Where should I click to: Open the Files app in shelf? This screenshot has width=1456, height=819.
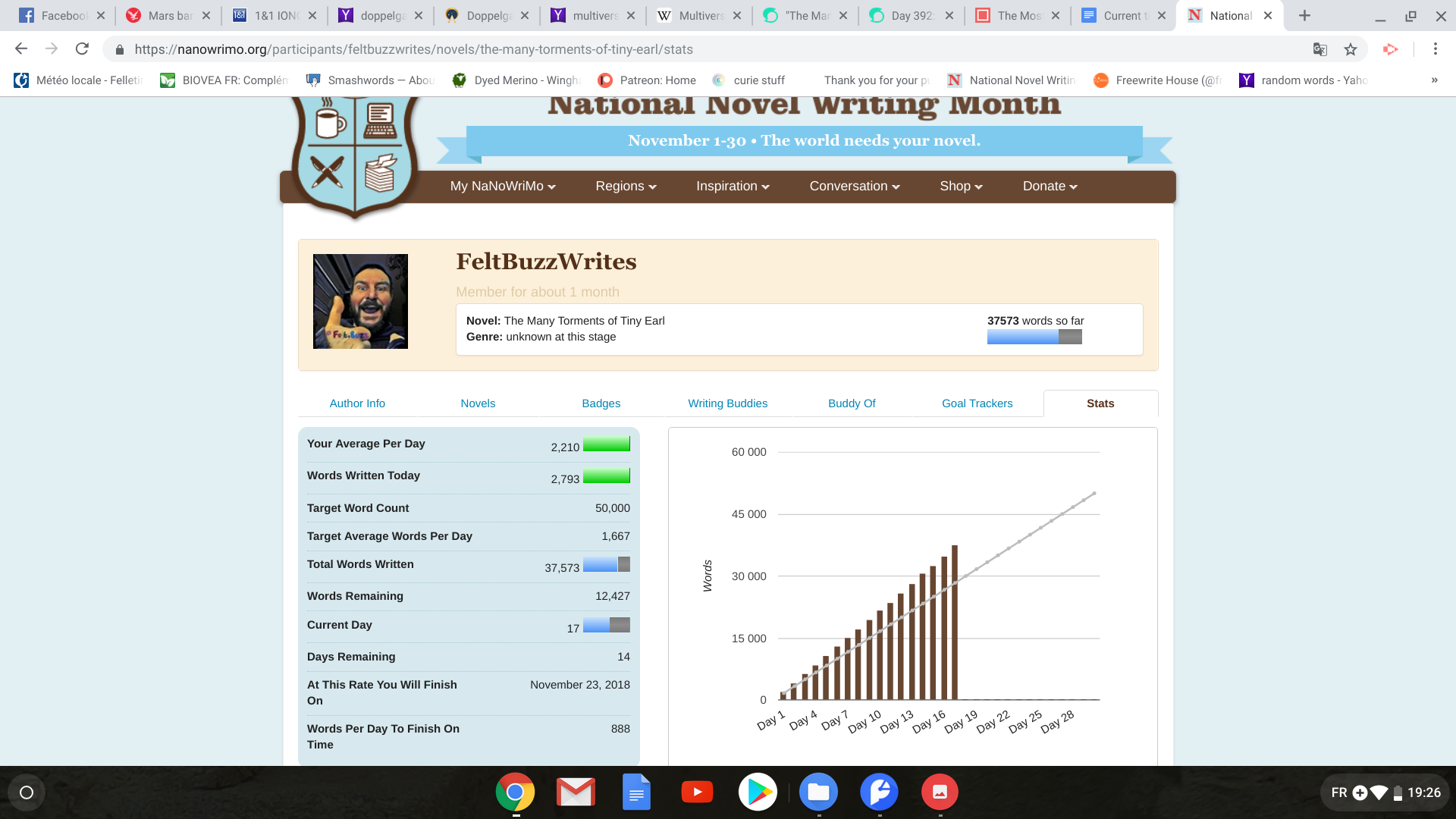[818, 792]
